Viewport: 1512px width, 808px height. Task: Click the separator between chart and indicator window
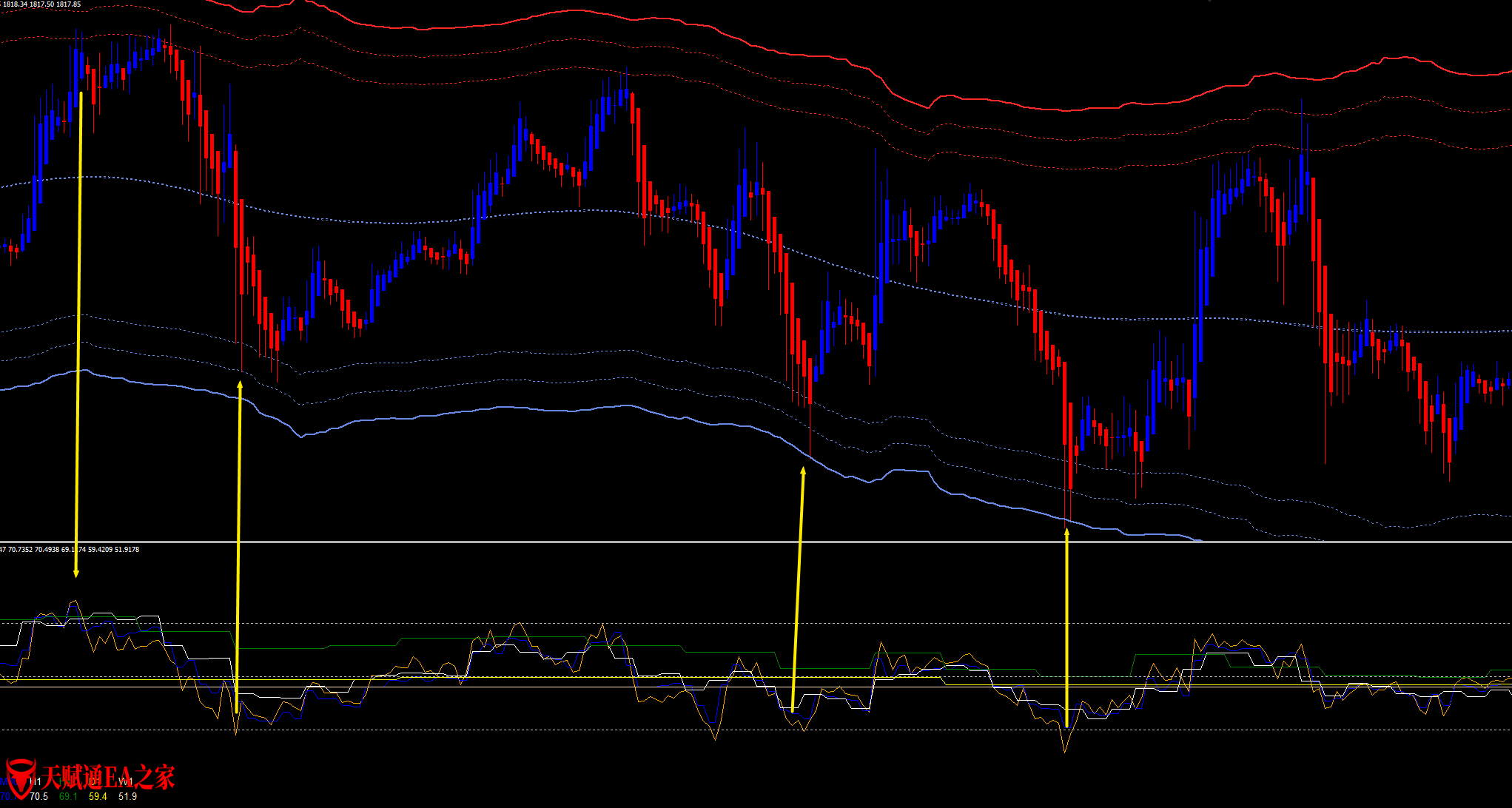[x=740, y=542]
